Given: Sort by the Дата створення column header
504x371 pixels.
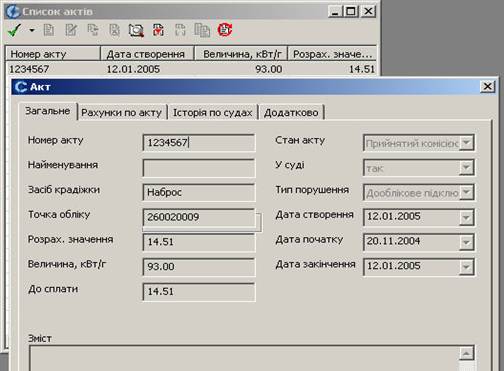Looking at the screenshot, I should [x=147, y=54].
